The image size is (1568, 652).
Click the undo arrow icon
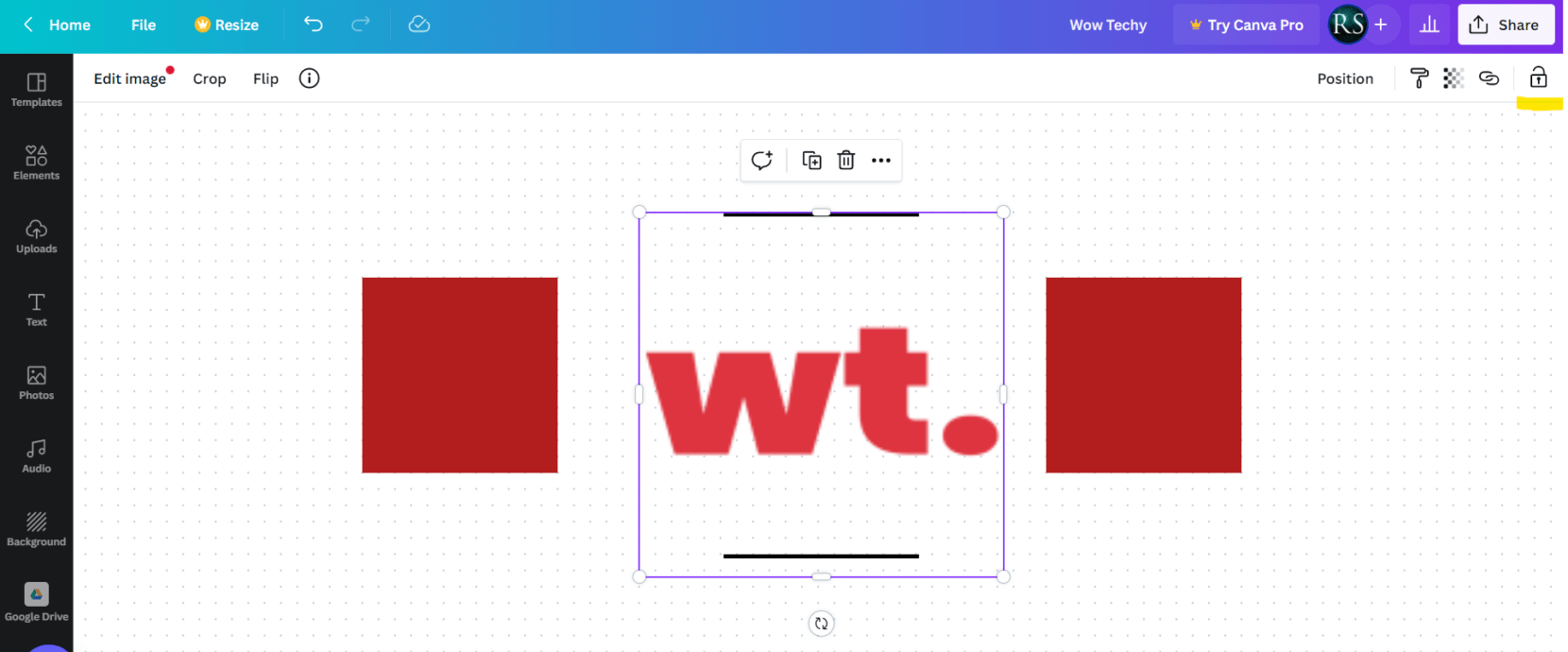pyautogui.click(x=314, y=25)
